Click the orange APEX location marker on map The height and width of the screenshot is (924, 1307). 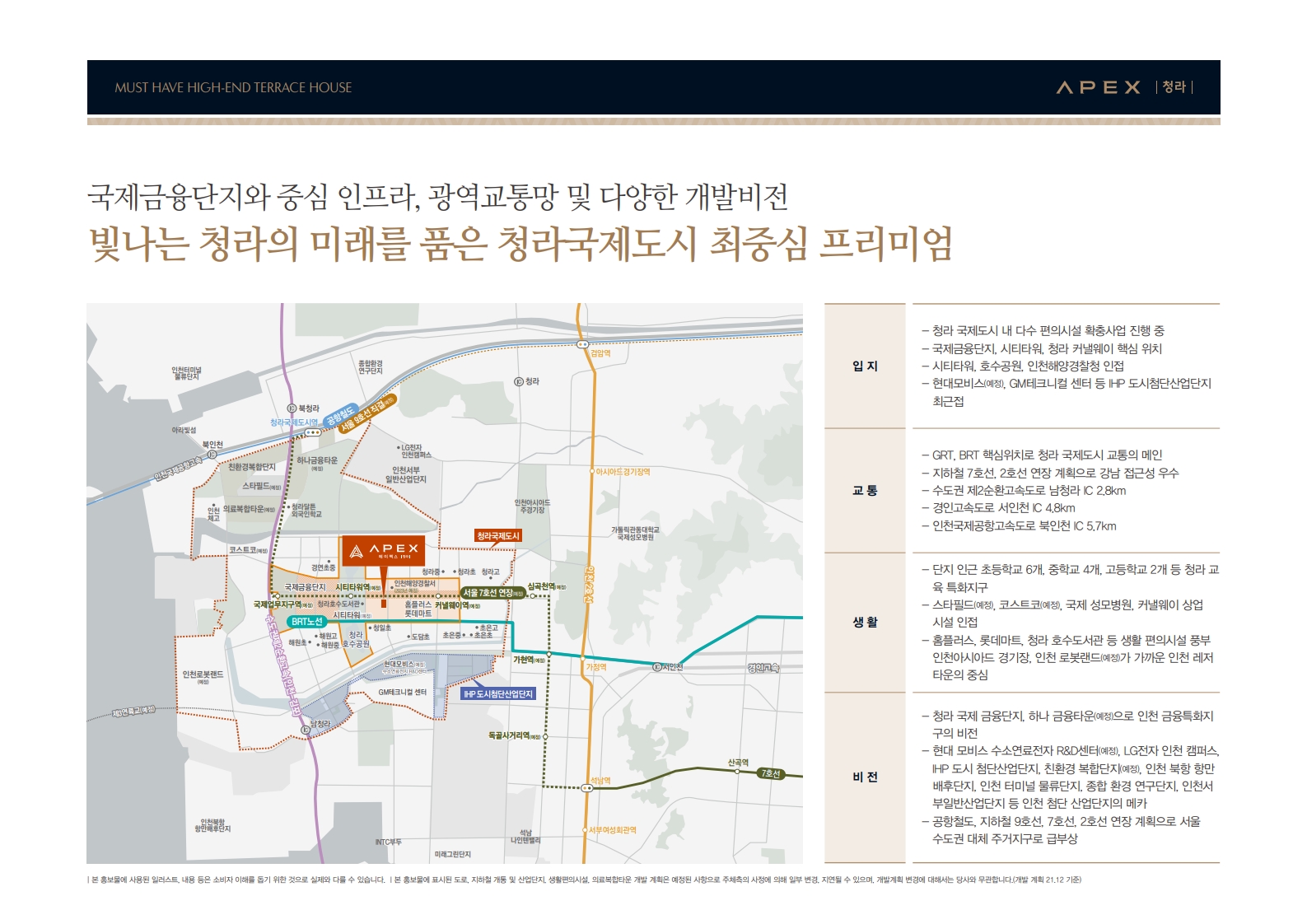pyautogui.click(x=384, y=550)
